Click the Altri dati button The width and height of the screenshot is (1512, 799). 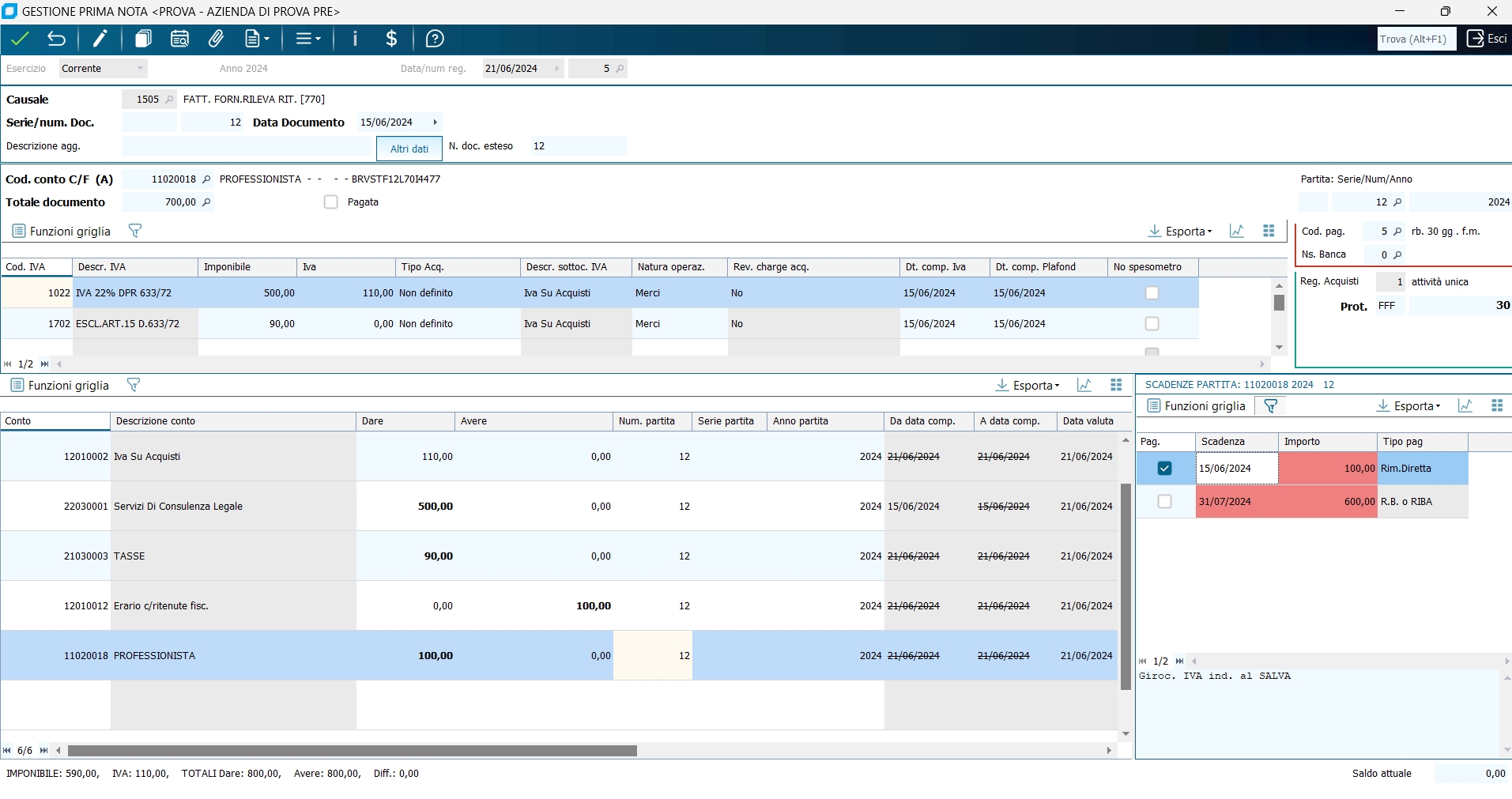tap(409, 149)
